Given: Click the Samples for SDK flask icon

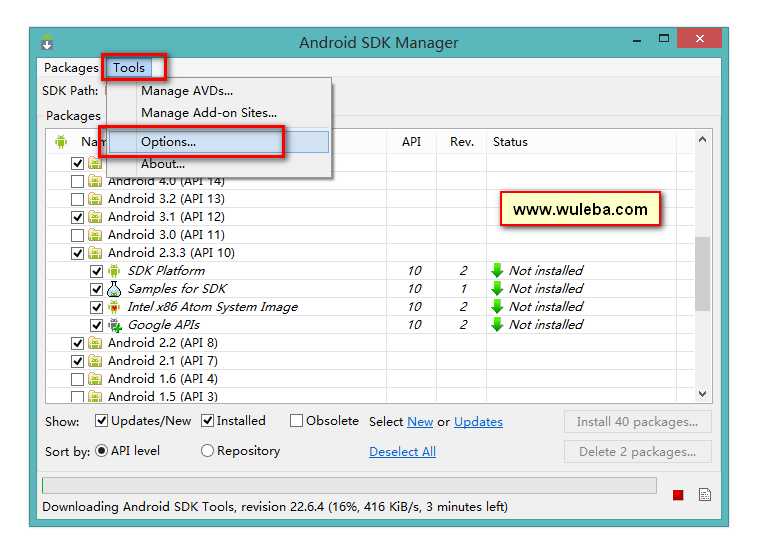Looking at the screenshot, I should click(x=114, y=289).
